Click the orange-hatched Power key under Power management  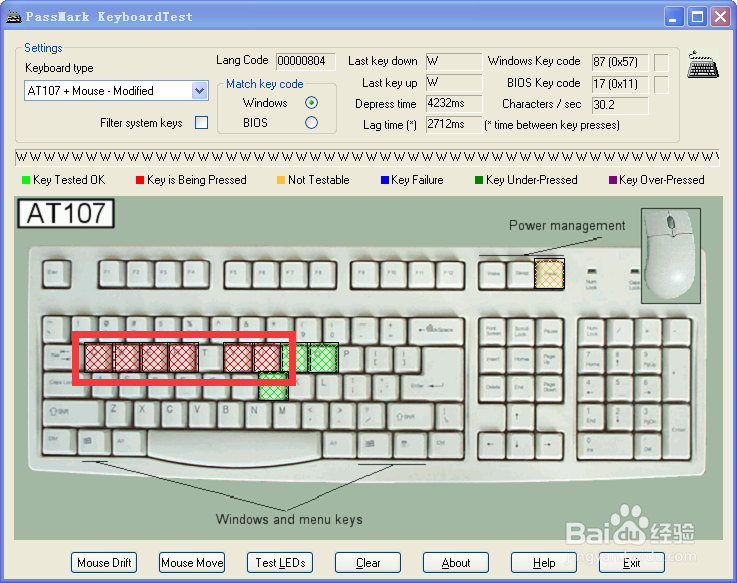coord(549,274)
